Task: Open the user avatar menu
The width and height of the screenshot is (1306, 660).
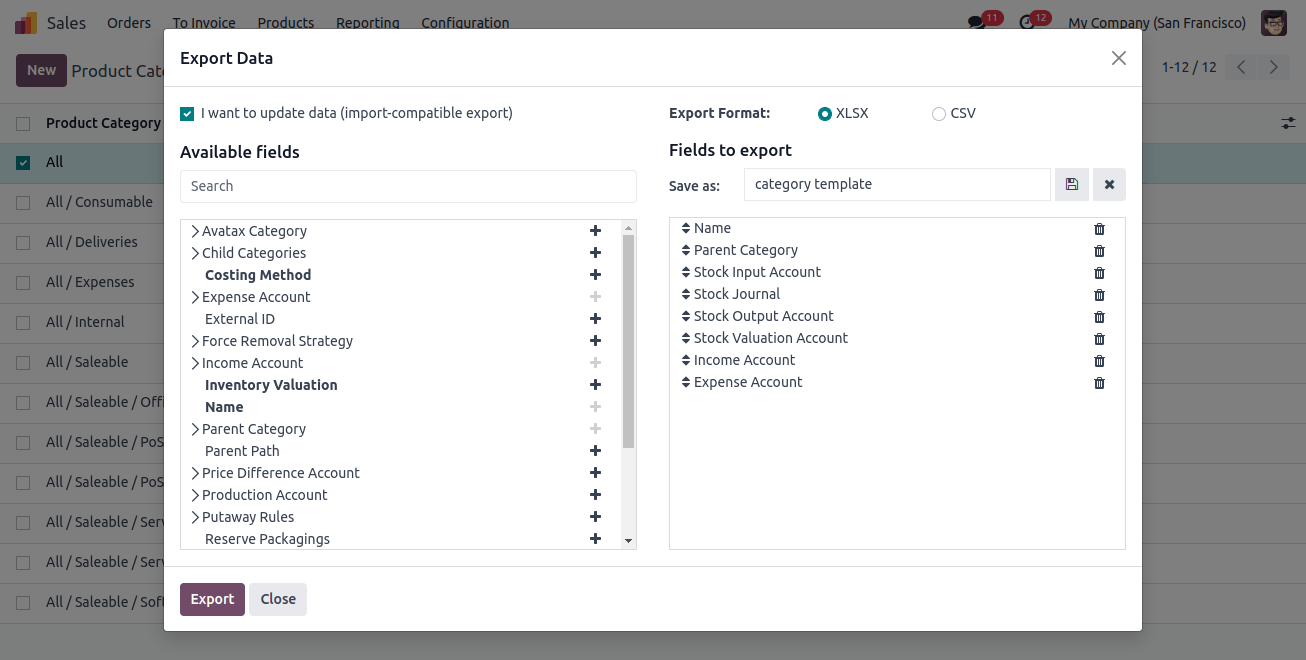Action: pos(1274,23)
